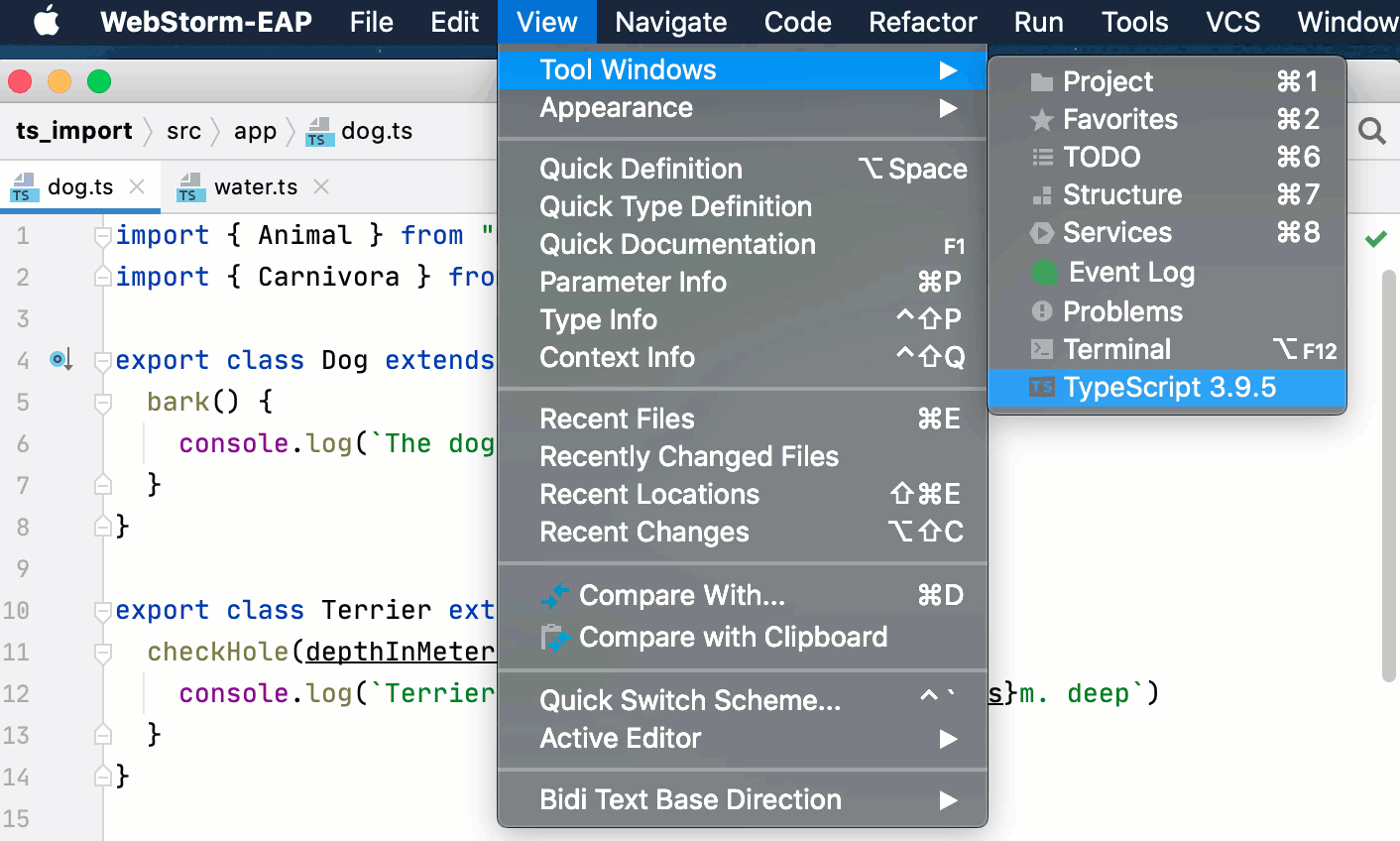Expand the Bidi Text Base Direction submenu
Image resolution: width=1400 pixels, height=841 pixels.
743,799
